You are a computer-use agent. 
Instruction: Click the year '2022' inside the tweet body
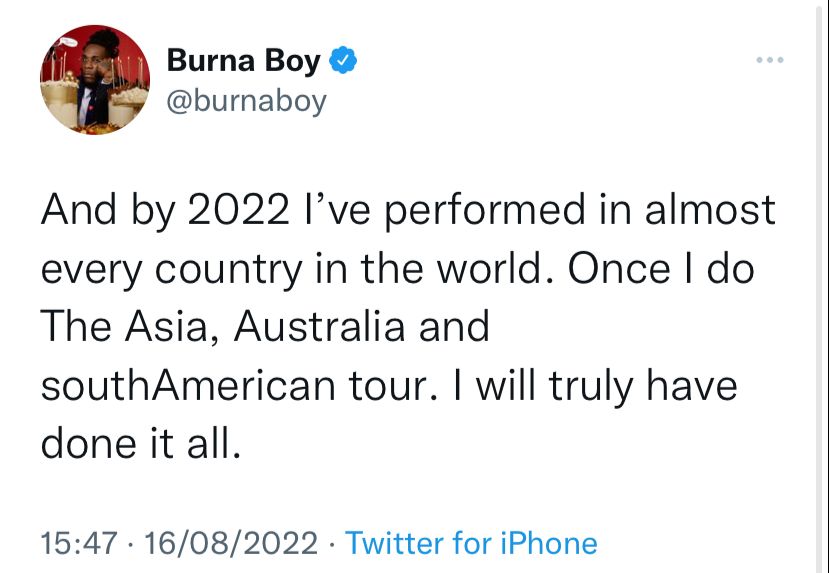click(x=238, y=210)
